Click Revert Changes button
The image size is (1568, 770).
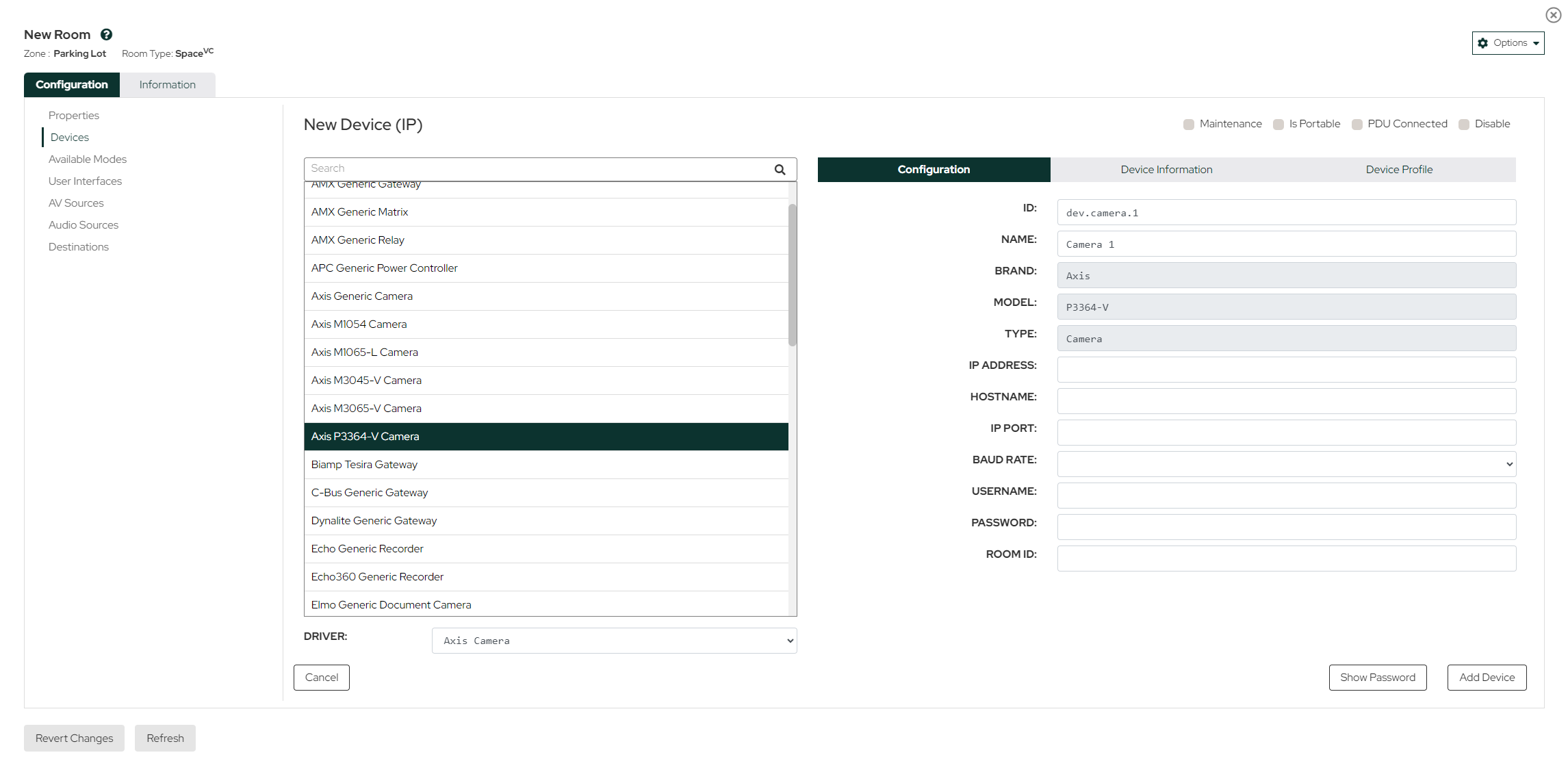click(x=75, y=739)
